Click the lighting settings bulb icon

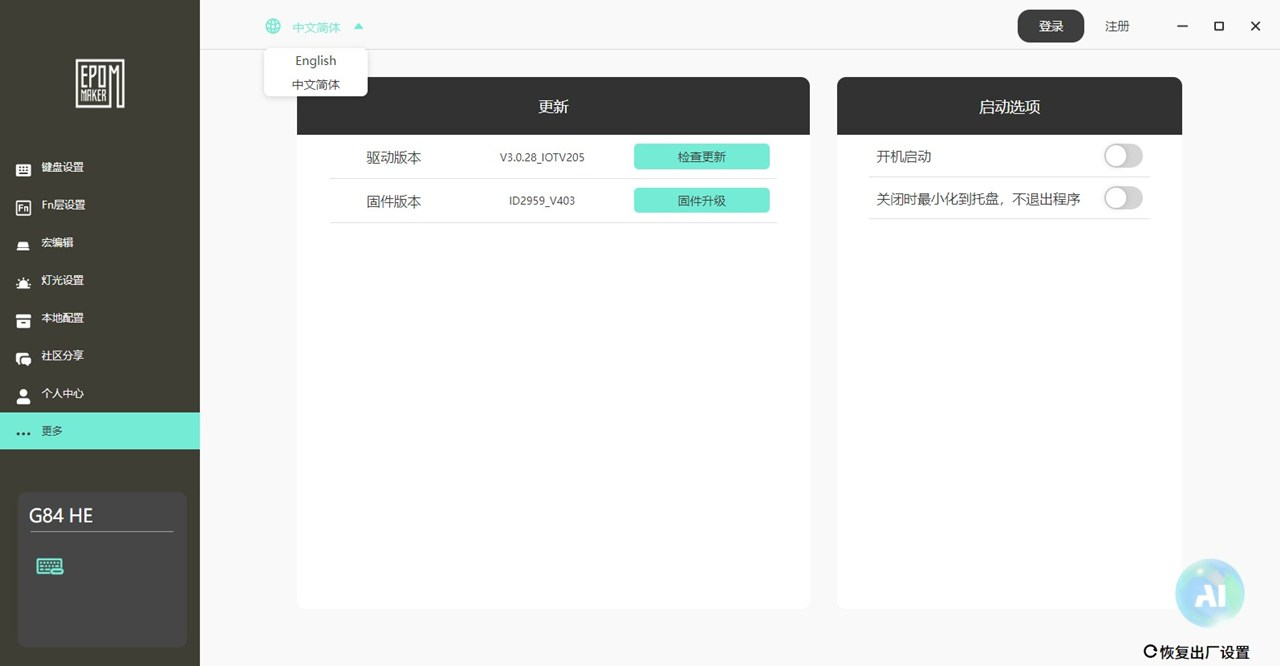pos(23,283)
